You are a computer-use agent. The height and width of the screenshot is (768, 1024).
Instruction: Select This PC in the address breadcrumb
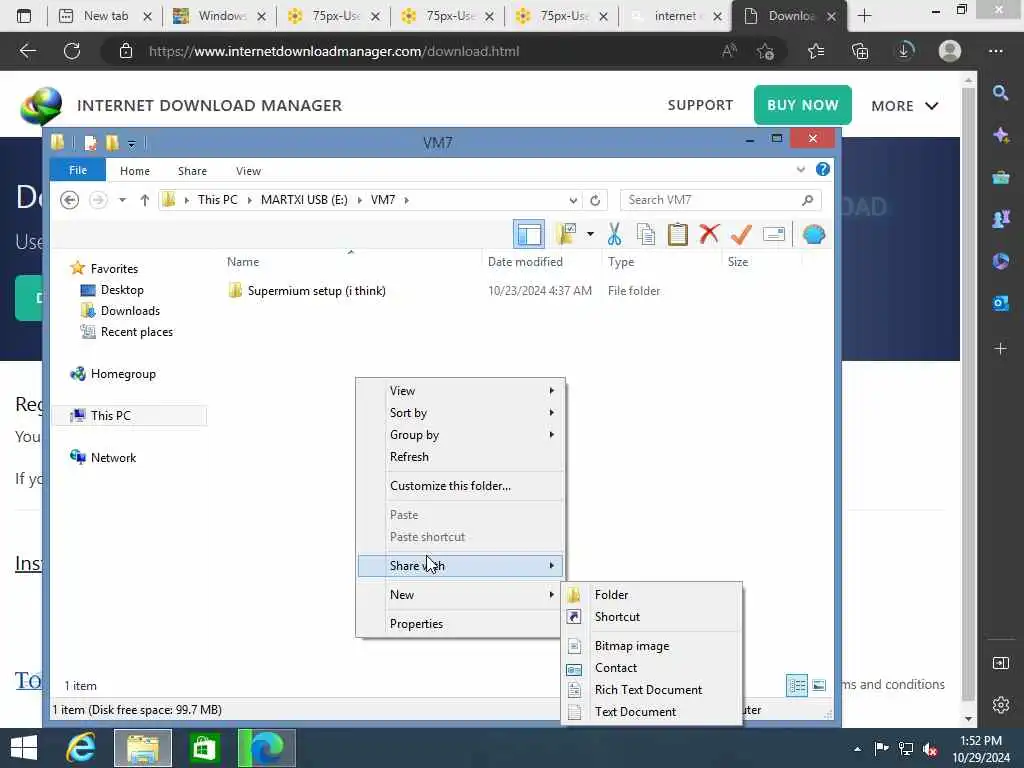pos(217,200)
